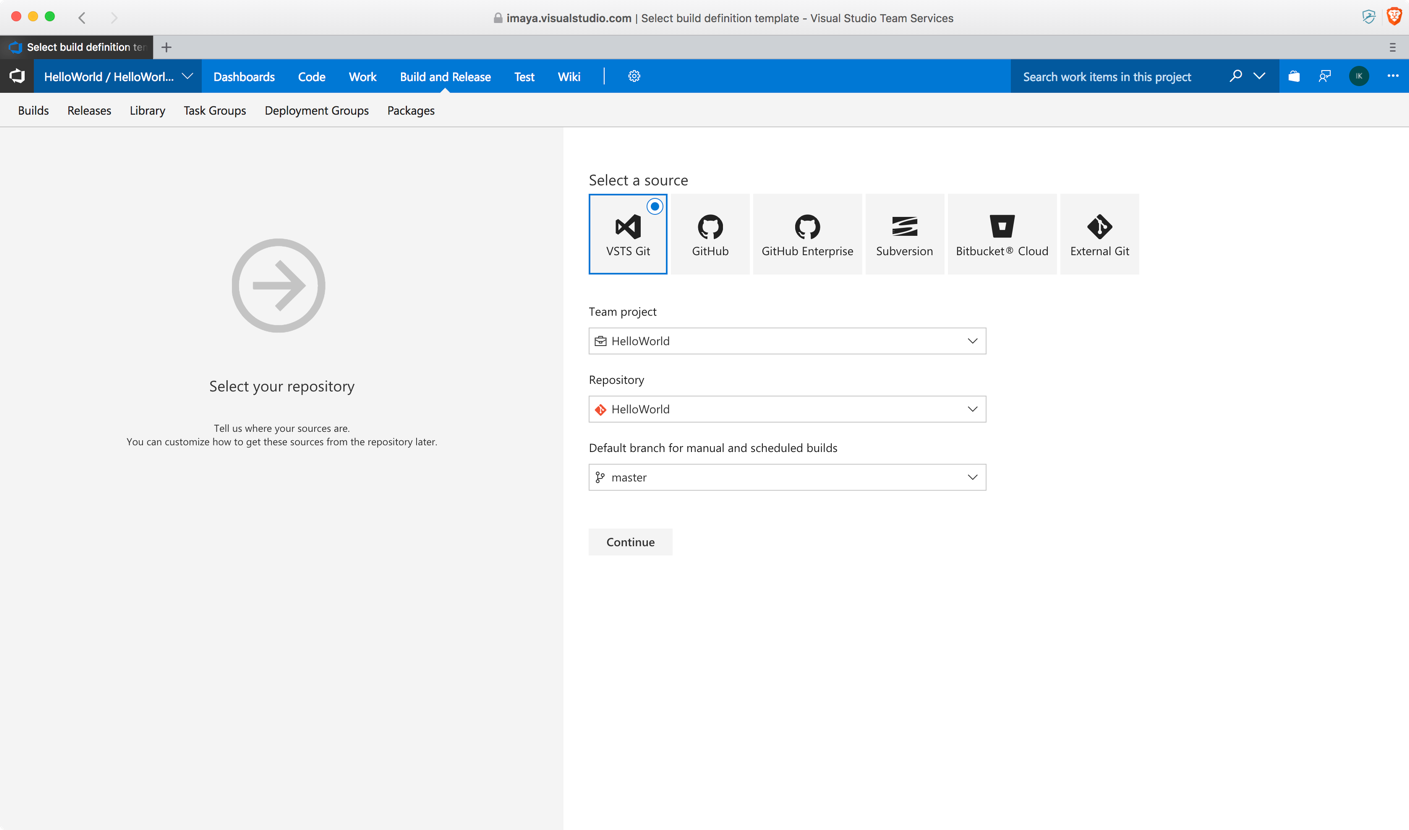1409x830 pixels.
Task: Switch to the Deployment Groups tab
Action: [x=317, y=111]
